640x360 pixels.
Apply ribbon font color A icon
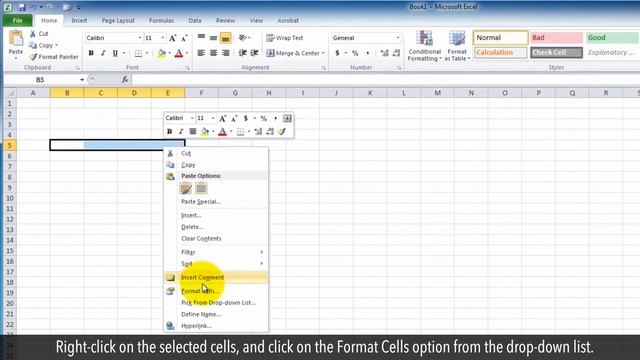179,53
